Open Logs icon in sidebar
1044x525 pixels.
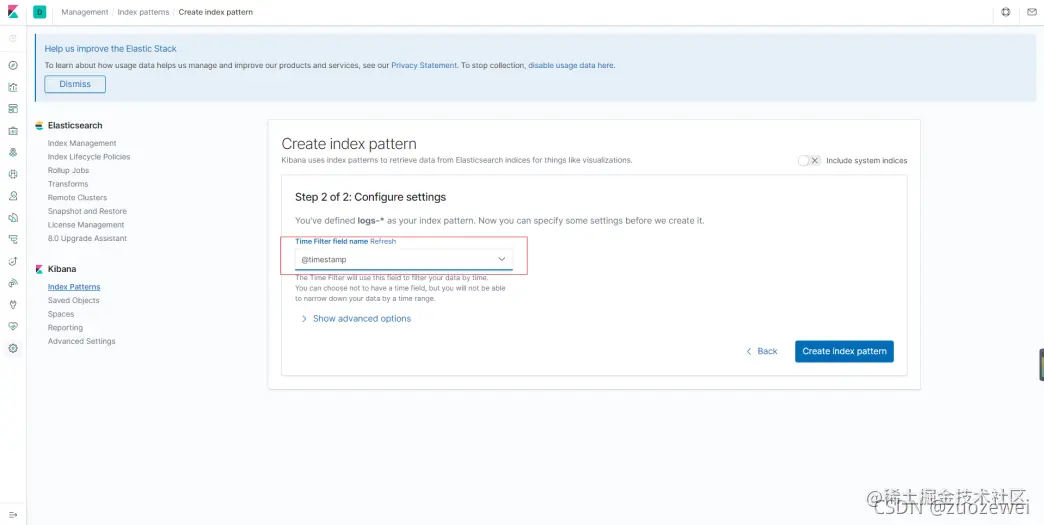[x=13, y=218]
